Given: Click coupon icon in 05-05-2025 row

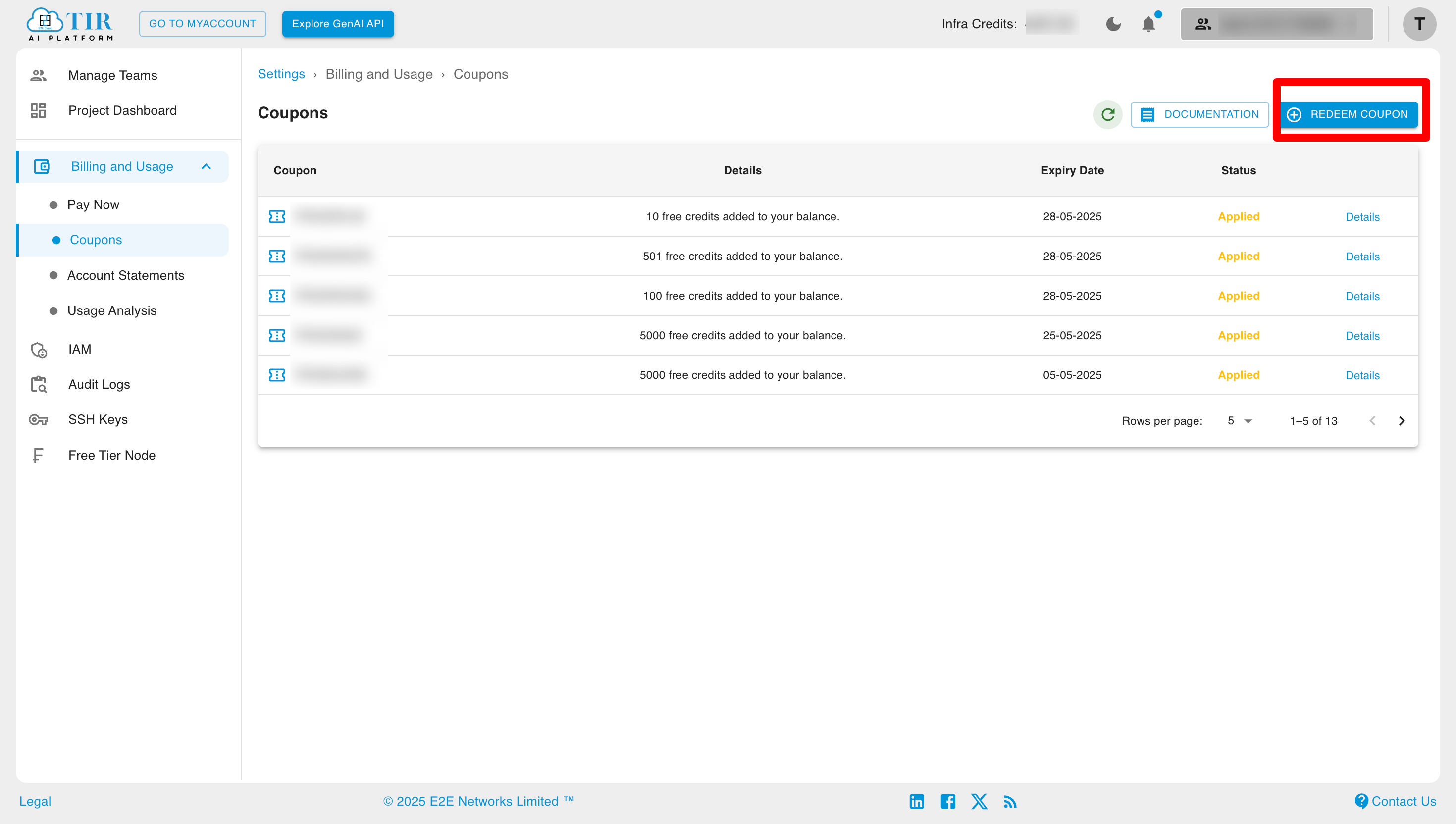Looking at the screenshot, I should click(277, 375).
